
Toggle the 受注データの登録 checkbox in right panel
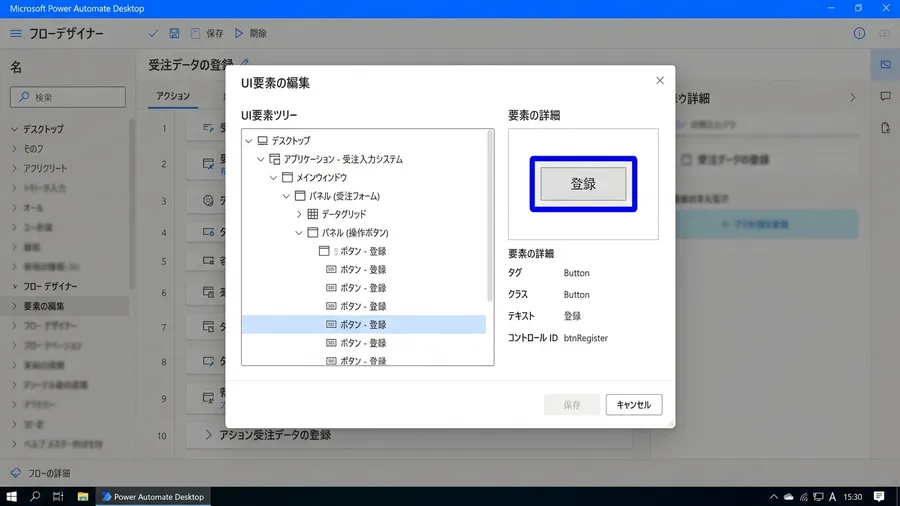click(686, 159)
